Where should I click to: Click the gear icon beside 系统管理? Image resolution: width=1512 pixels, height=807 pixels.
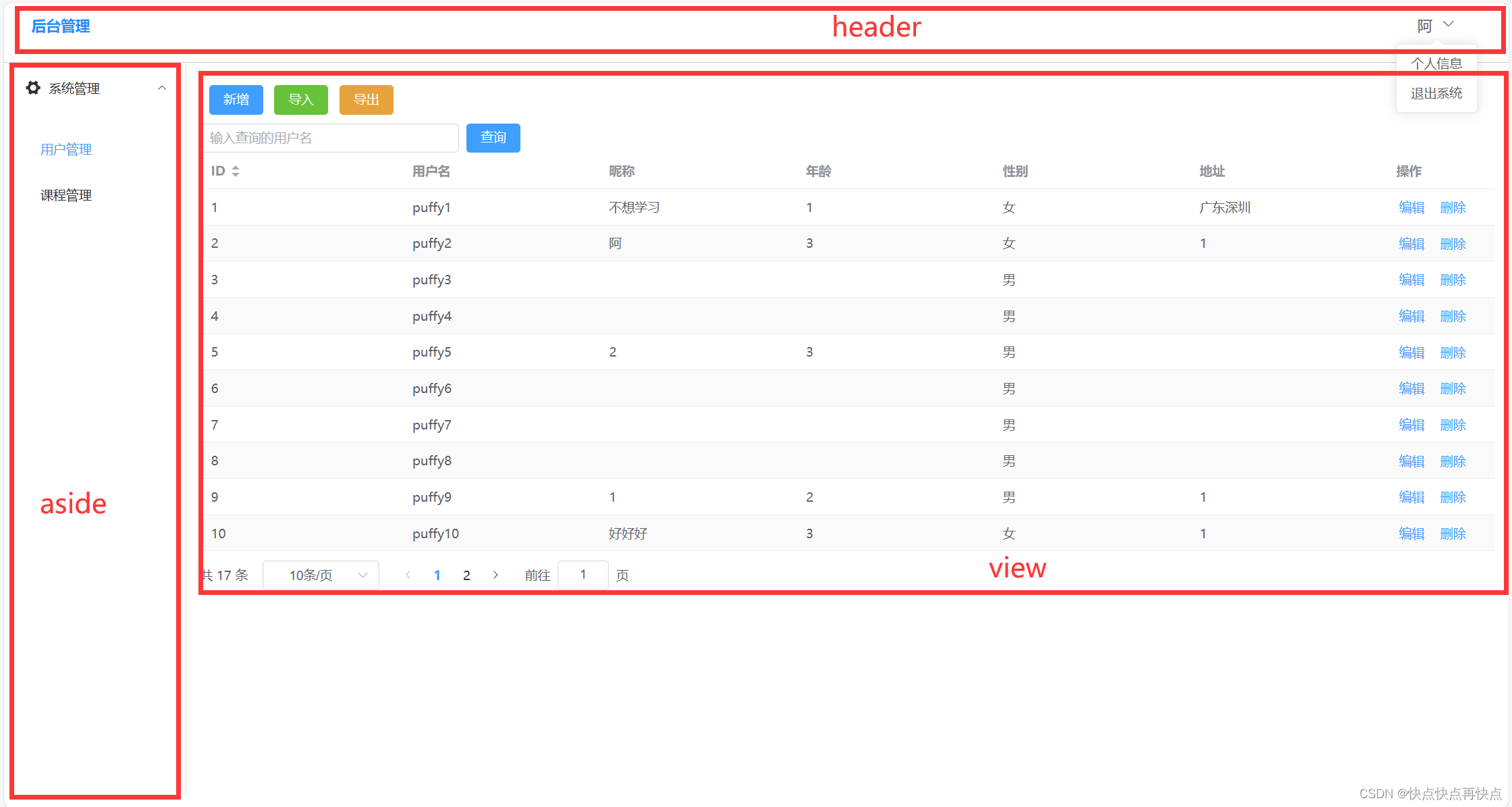click(x=33, y=88)
